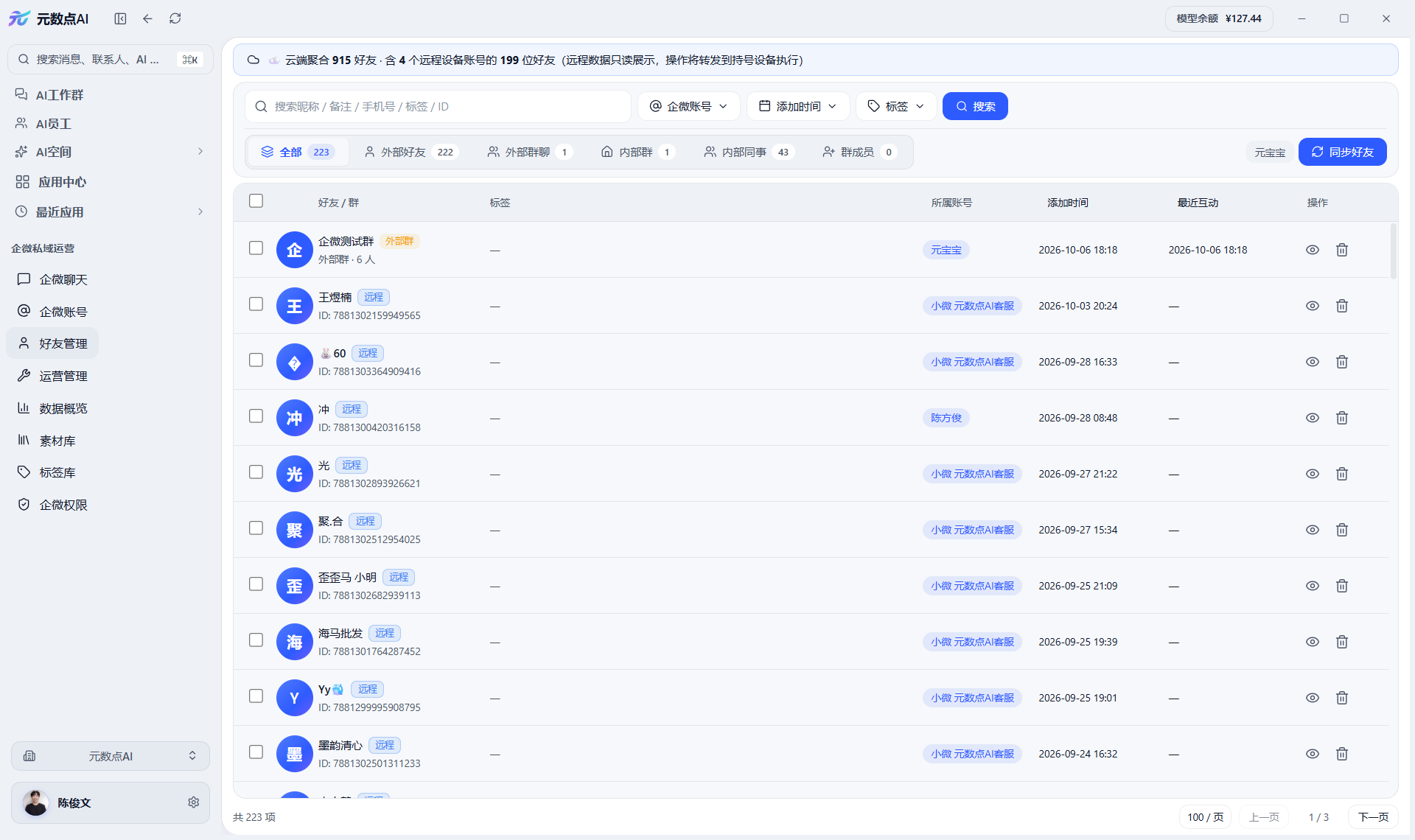Tick the checkbox for 冲
This screenshot has height=840, width=1415.
click(256, 416)
